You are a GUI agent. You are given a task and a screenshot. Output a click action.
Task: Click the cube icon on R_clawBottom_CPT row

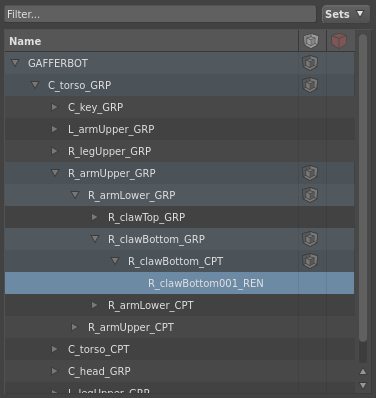(x=310, y=261)
